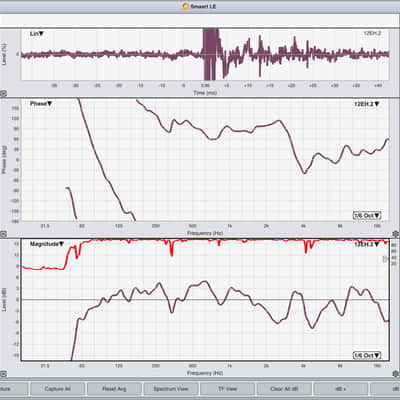Click the small square icon below the Magnitude plot
This screenshot has width=400, height=400.
coord(3,374)
